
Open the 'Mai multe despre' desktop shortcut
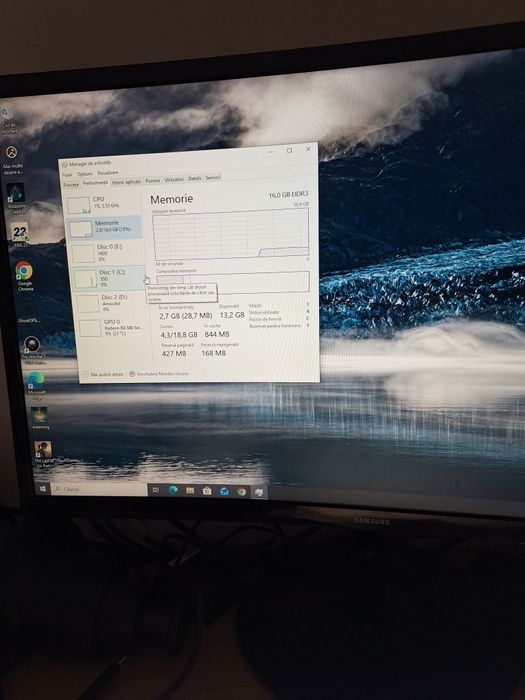pos(12,160)
